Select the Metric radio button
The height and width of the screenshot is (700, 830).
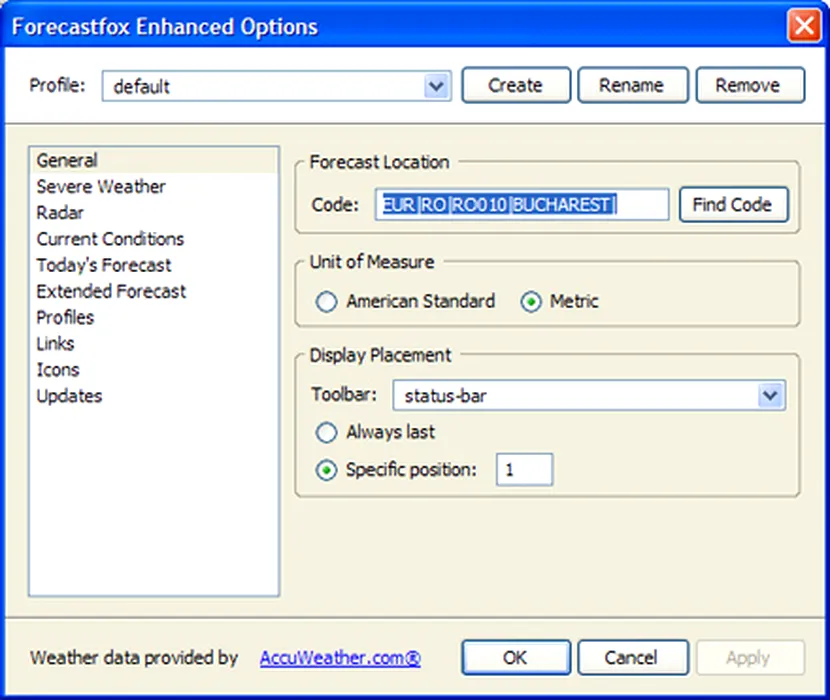pos(531,302)
